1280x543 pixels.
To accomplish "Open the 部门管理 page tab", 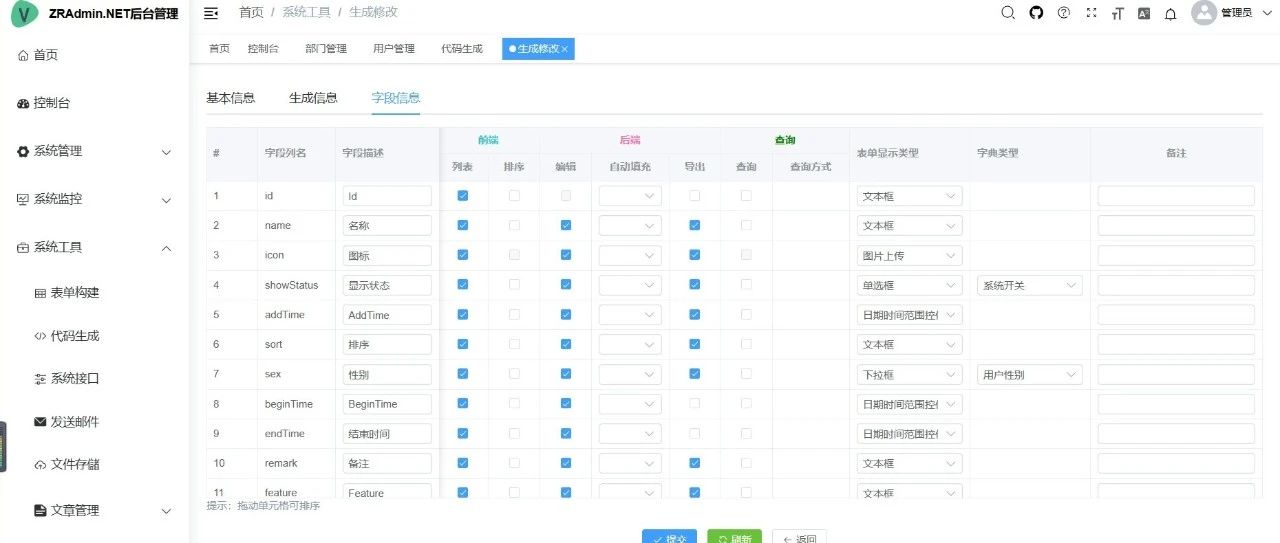I will (x=326, y=49).
